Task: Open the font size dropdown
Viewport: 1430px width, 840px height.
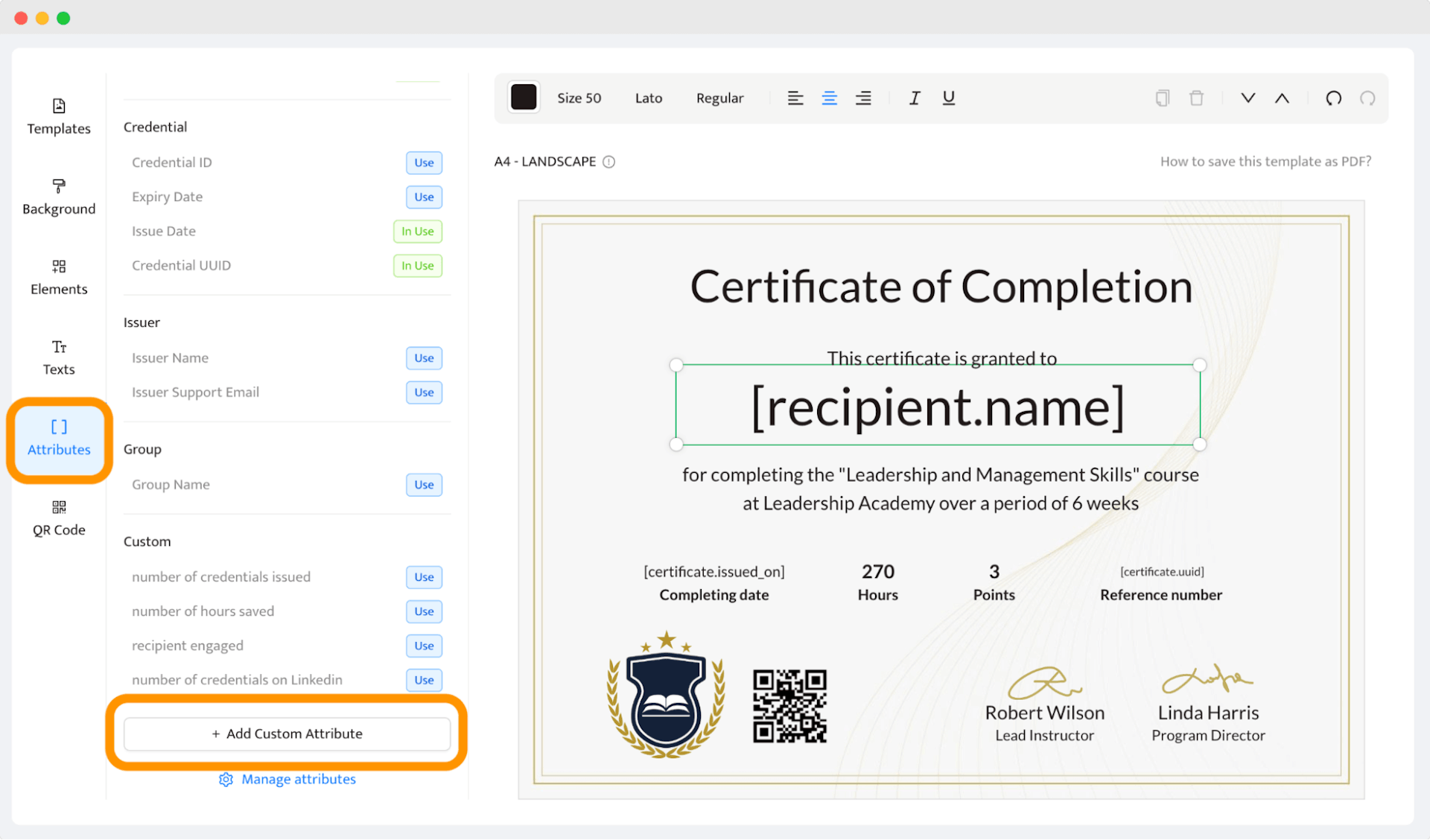Action: point(580,97)
